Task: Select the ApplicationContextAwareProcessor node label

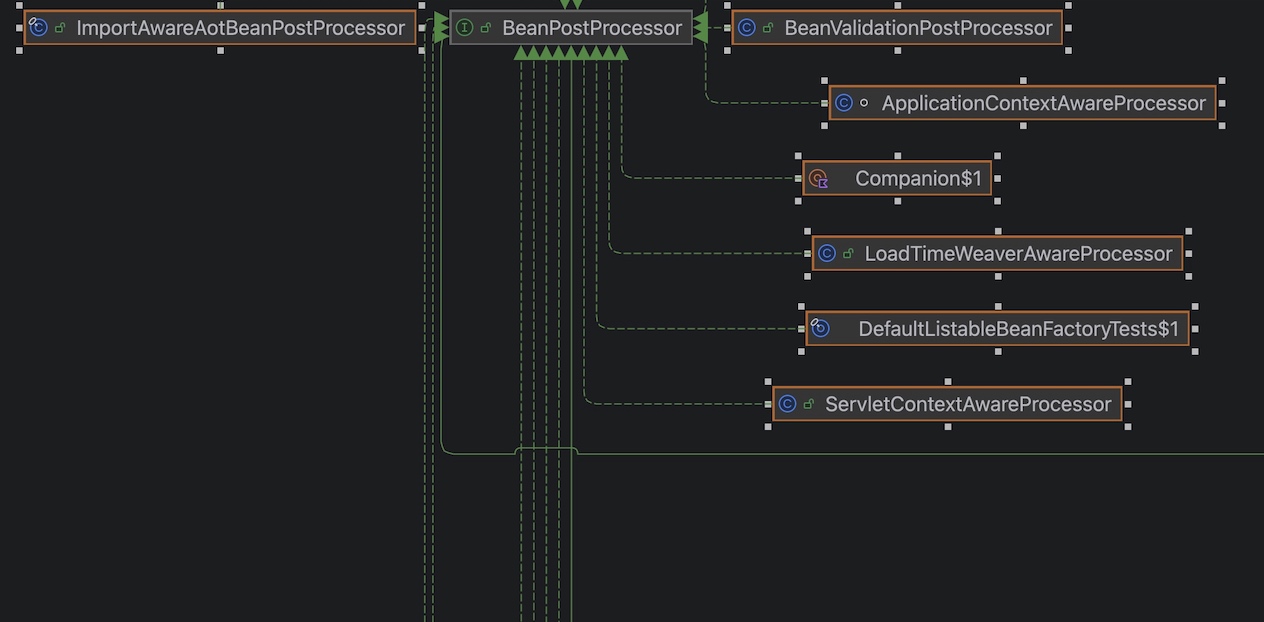Action: tap(1043, 104)
